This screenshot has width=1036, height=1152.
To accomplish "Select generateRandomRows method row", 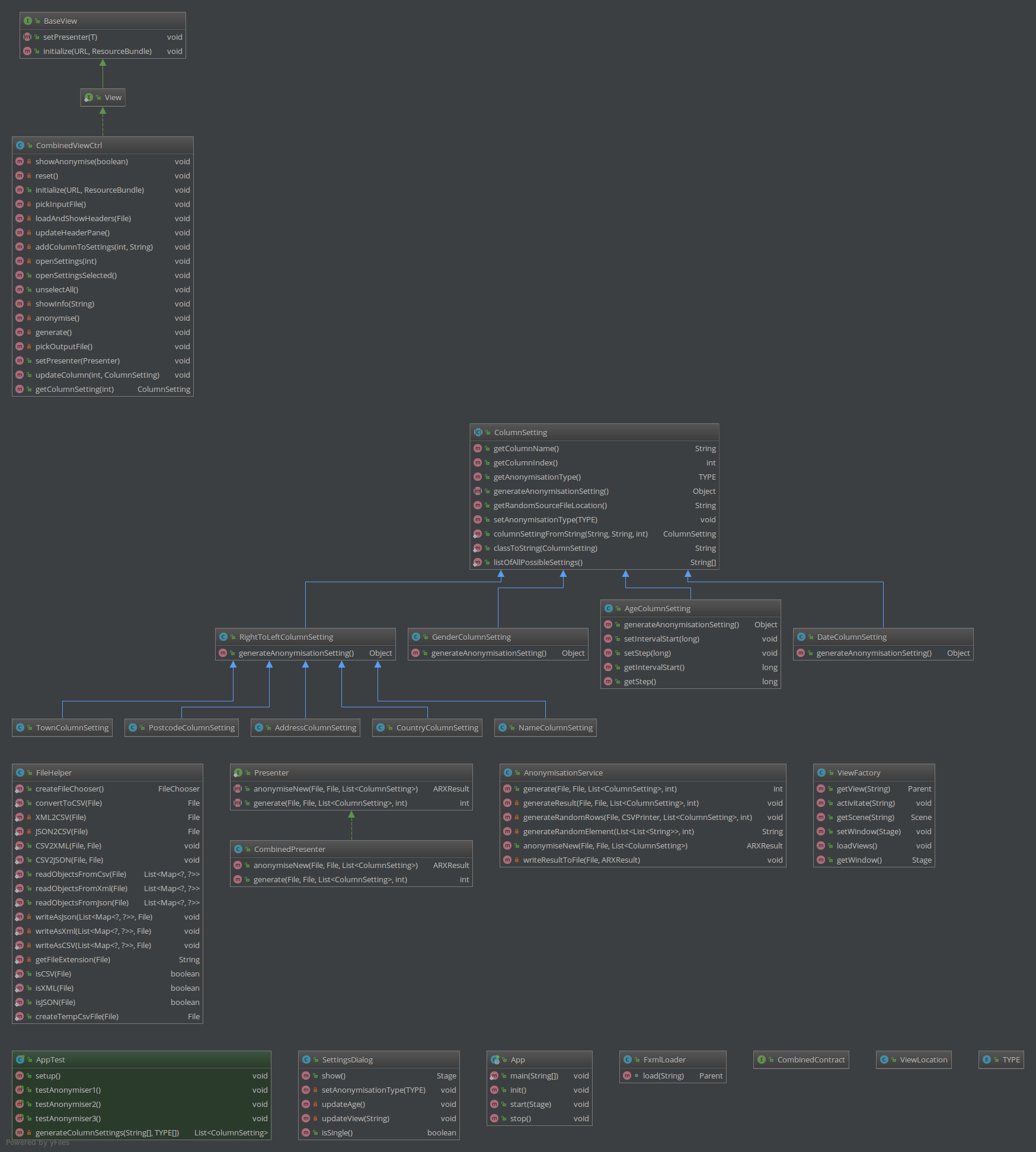I will pos(642,817).
